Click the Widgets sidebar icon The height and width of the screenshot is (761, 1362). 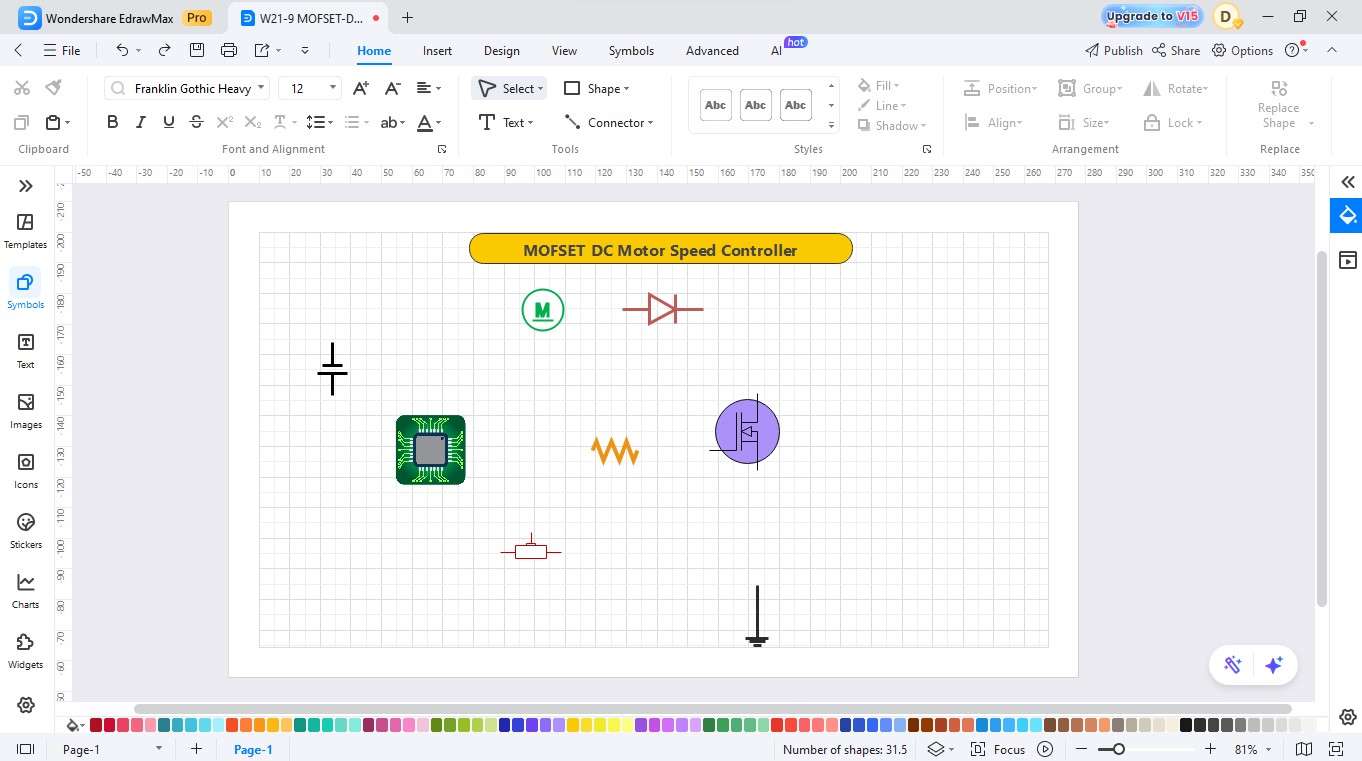point(25,650)
